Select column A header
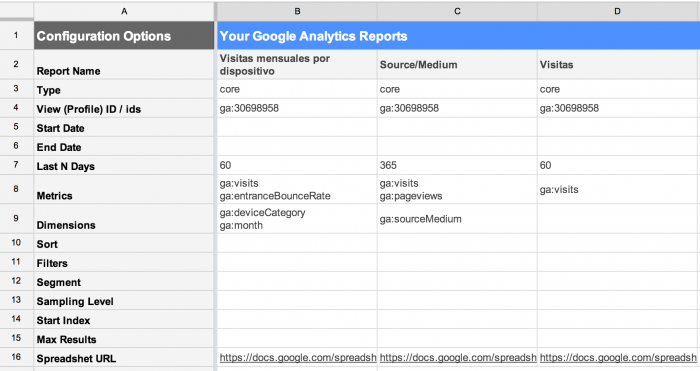This screenshot has height=371, width=700. coord(124,11)
